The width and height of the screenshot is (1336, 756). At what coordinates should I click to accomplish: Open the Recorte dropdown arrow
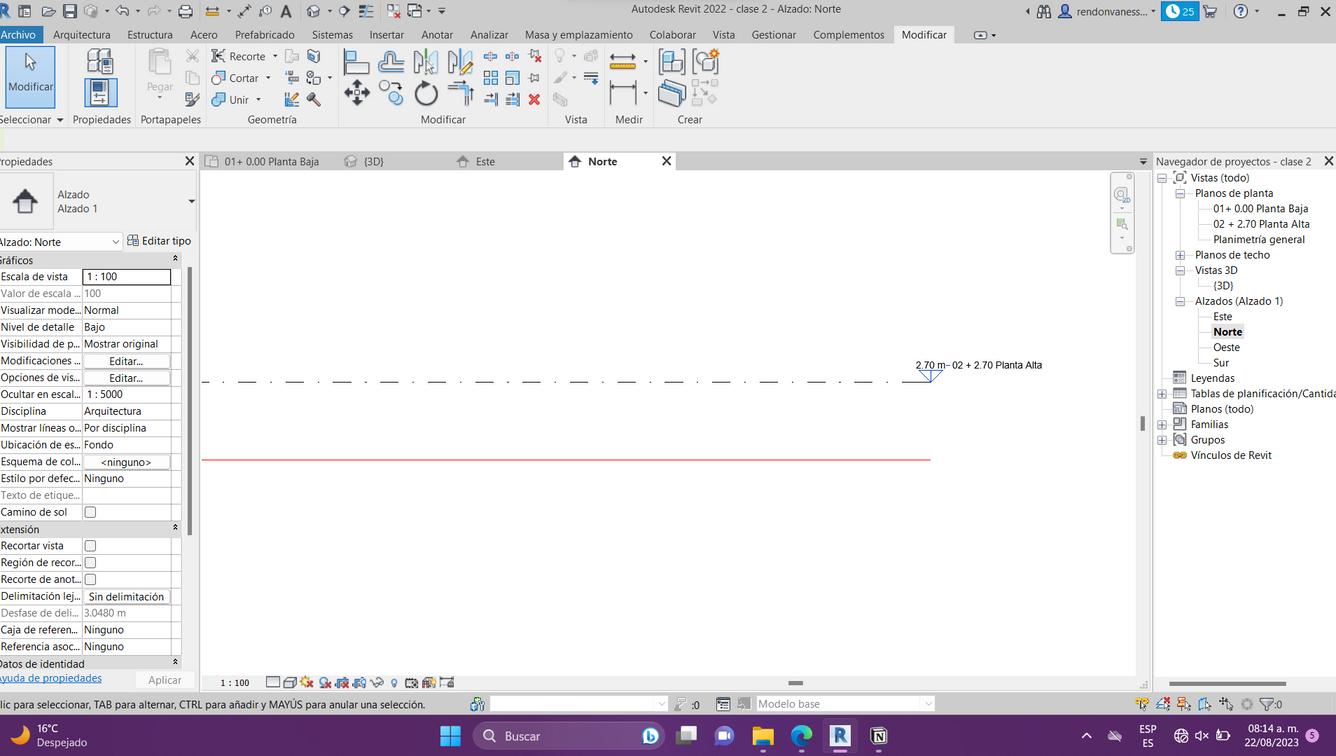click(x=275, y=57)
